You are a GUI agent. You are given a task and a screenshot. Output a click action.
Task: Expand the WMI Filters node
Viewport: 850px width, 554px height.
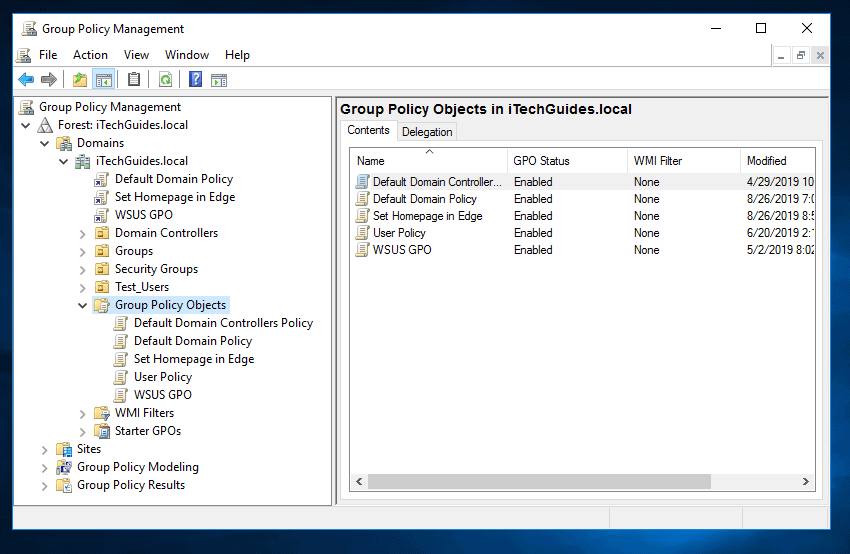point(83,413)
